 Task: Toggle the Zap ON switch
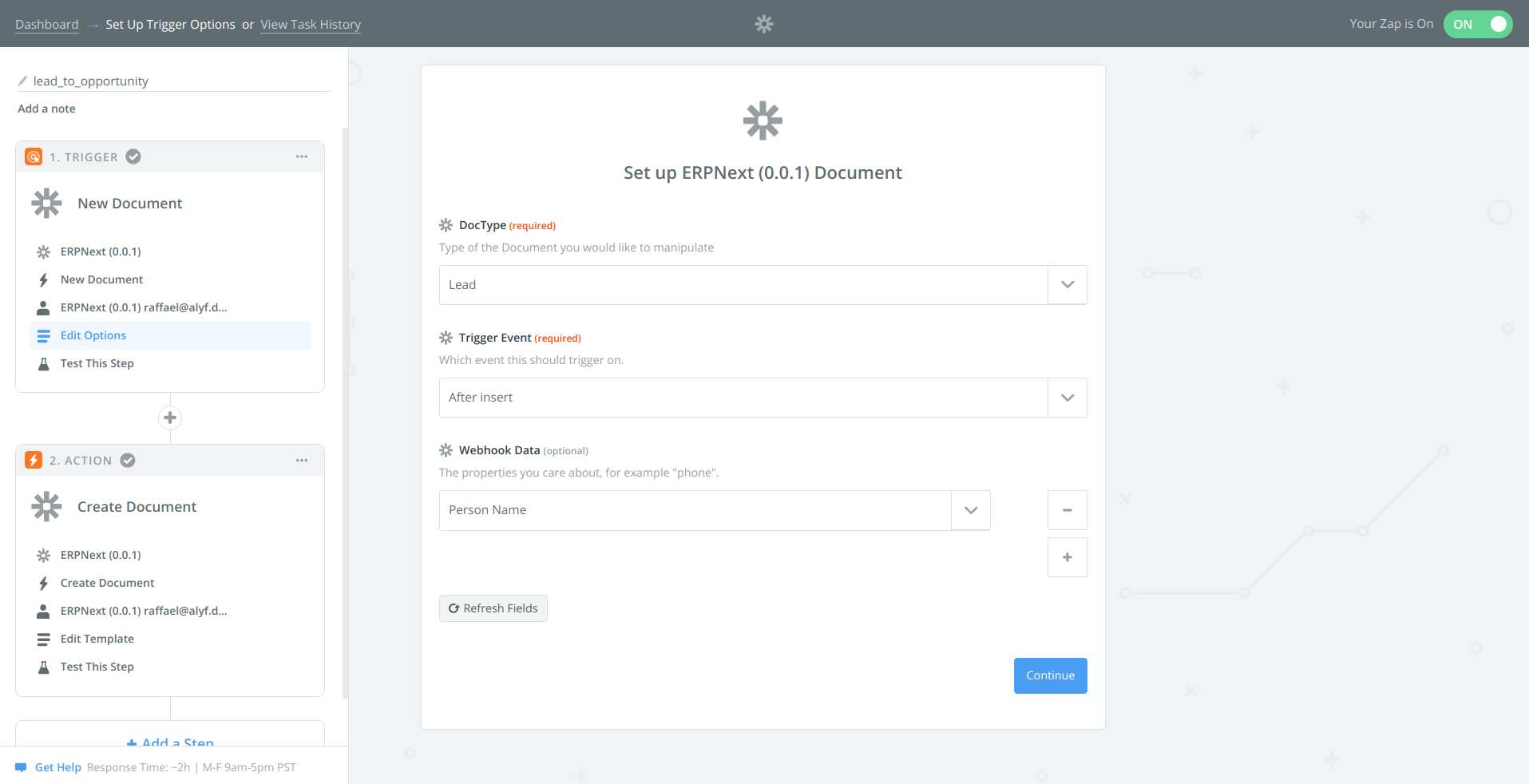(x=1477, y=24)
